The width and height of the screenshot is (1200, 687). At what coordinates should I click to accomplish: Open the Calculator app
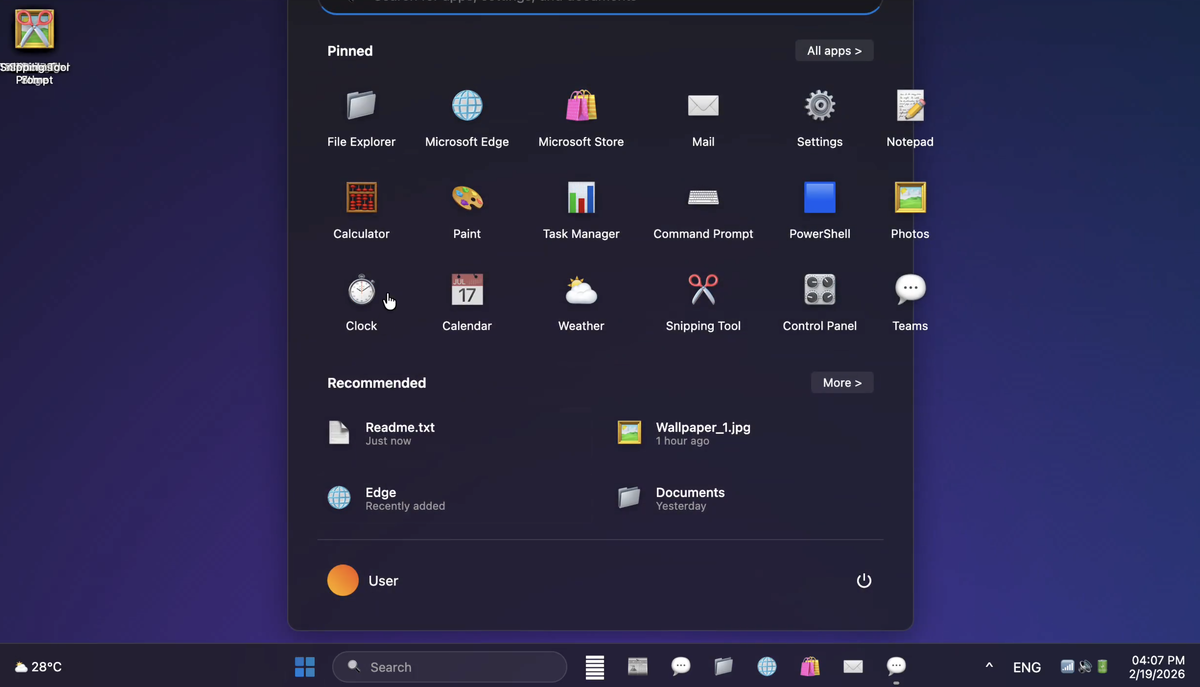click(x=361, y=210)
